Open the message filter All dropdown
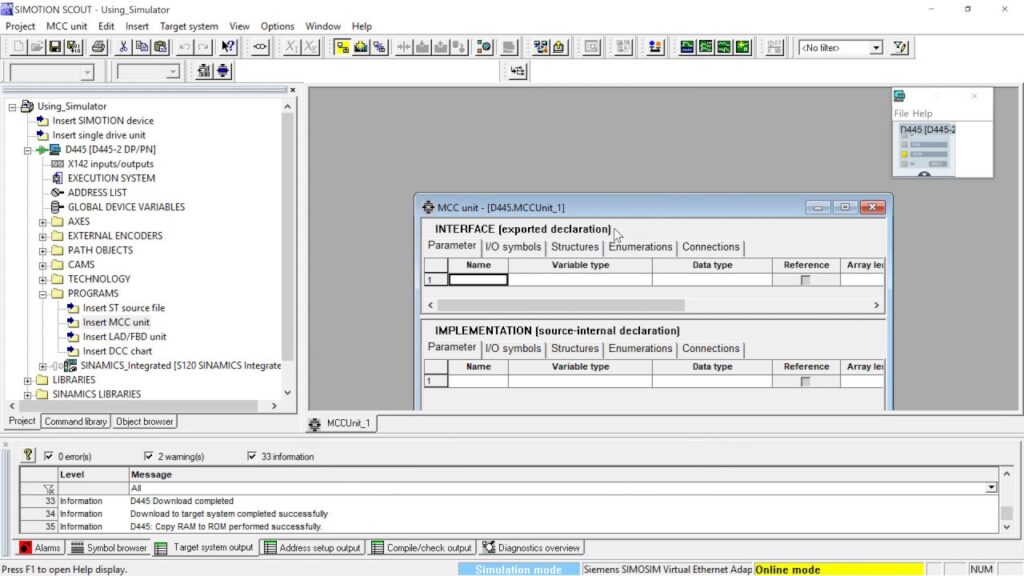 tap(991, 488)
